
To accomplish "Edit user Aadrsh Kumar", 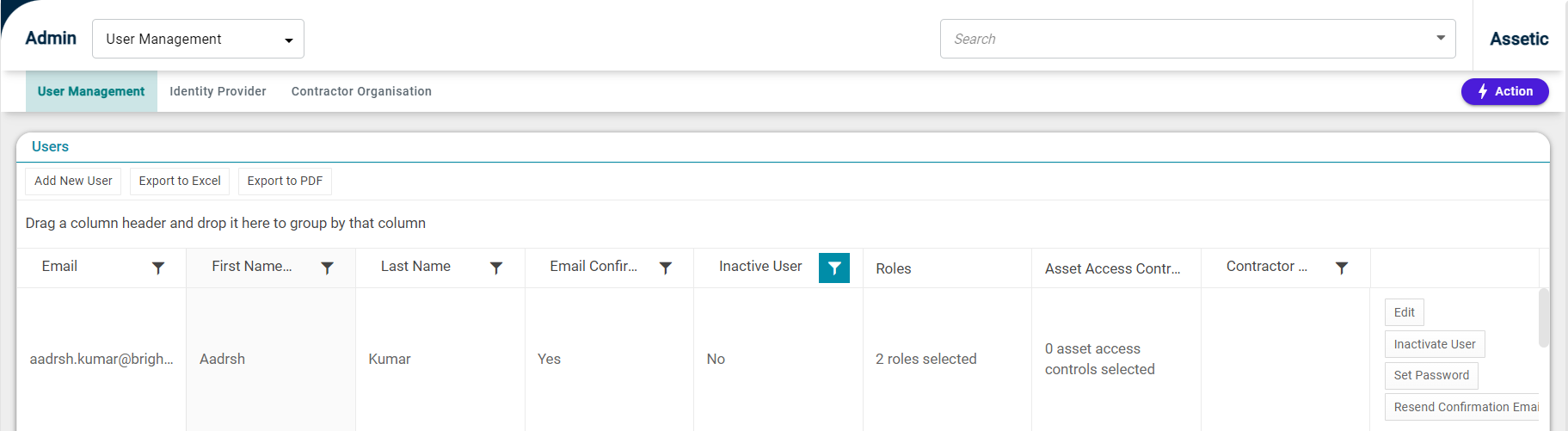I will (1405, 312).
